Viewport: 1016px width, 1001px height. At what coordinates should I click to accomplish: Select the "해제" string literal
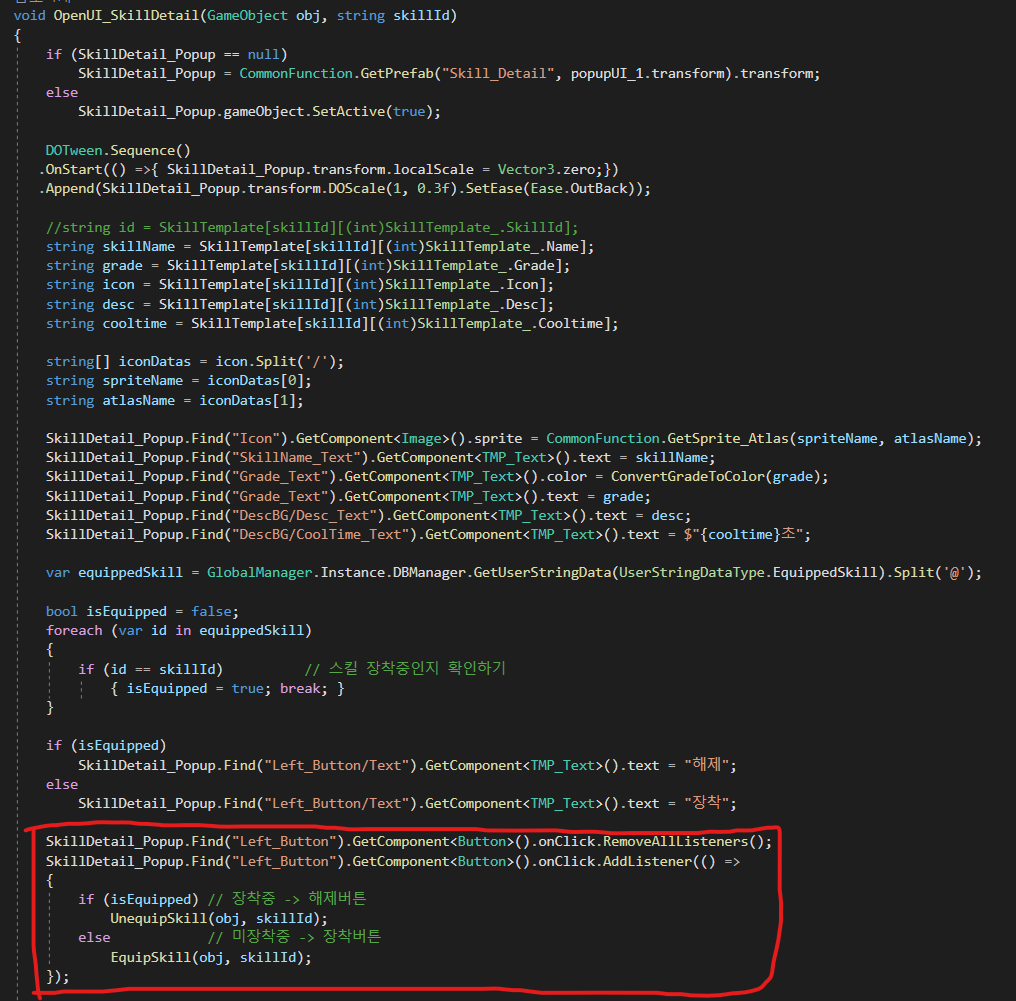click(x=707, y=765)
